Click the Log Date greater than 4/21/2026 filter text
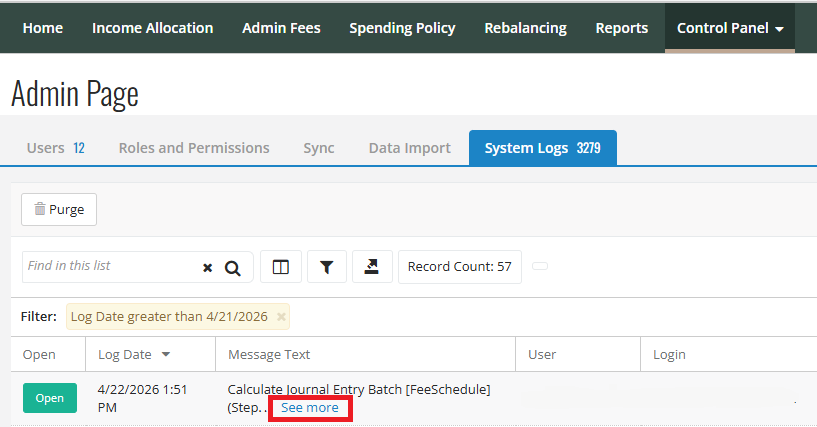817x427 pixels. click(169, 317)
